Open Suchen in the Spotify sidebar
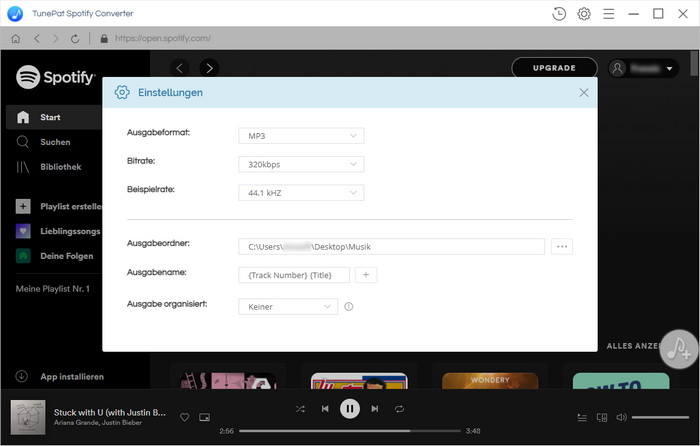700x446 pixels. pyautogui.click(x=43, y=142)
